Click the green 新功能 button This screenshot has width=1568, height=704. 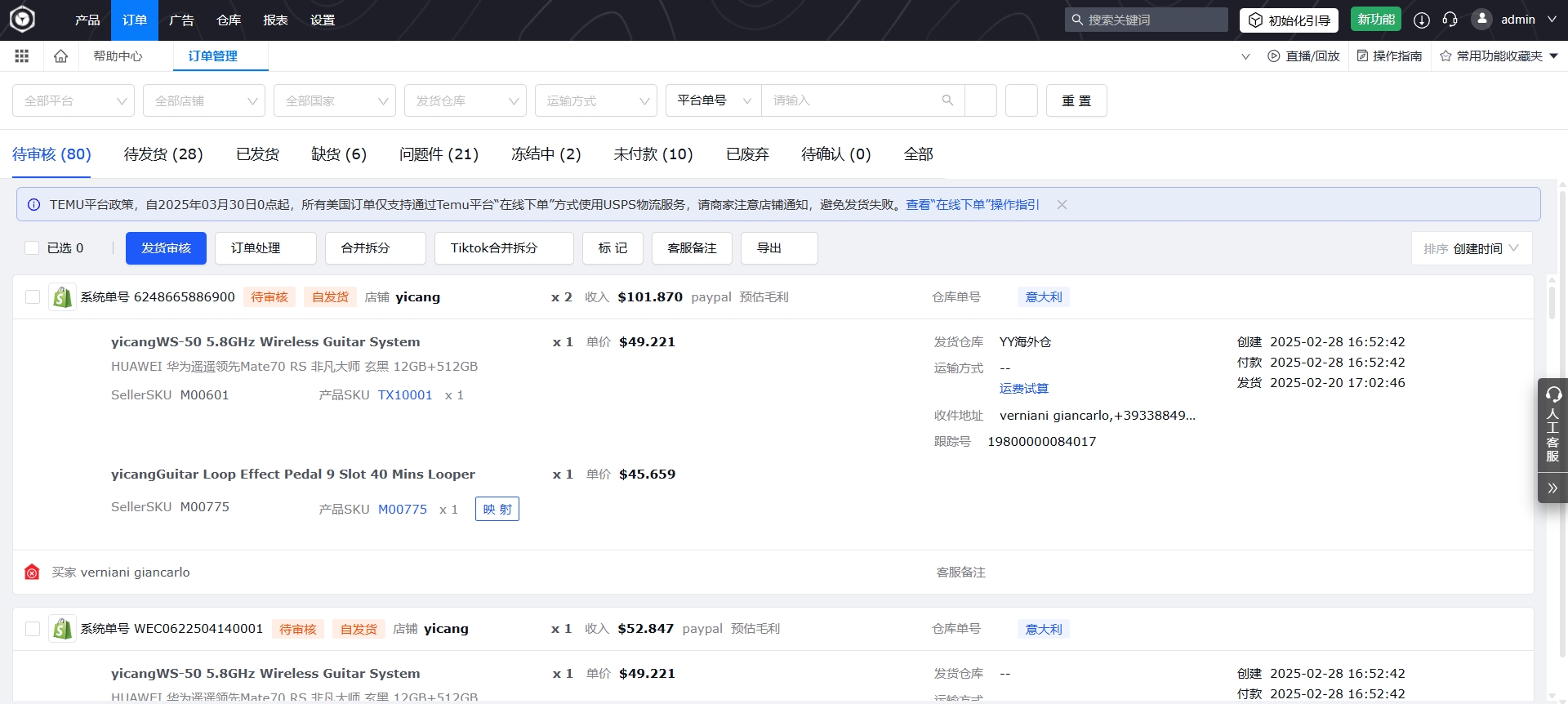click(1376, 19)
